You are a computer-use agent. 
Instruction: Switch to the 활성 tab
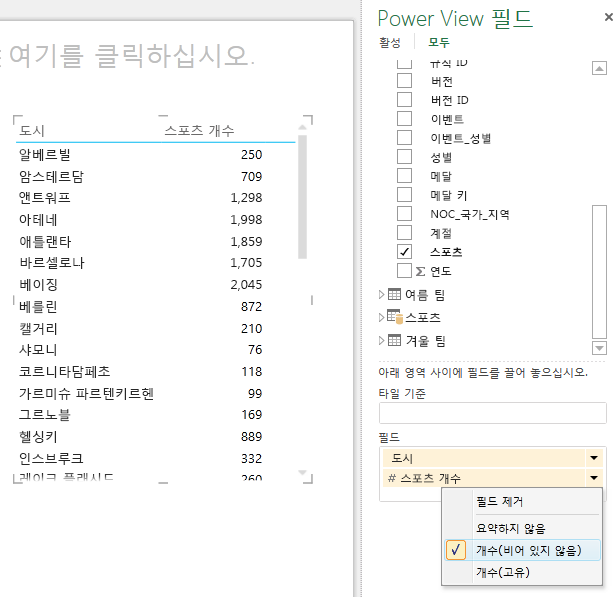pos(389,42)
